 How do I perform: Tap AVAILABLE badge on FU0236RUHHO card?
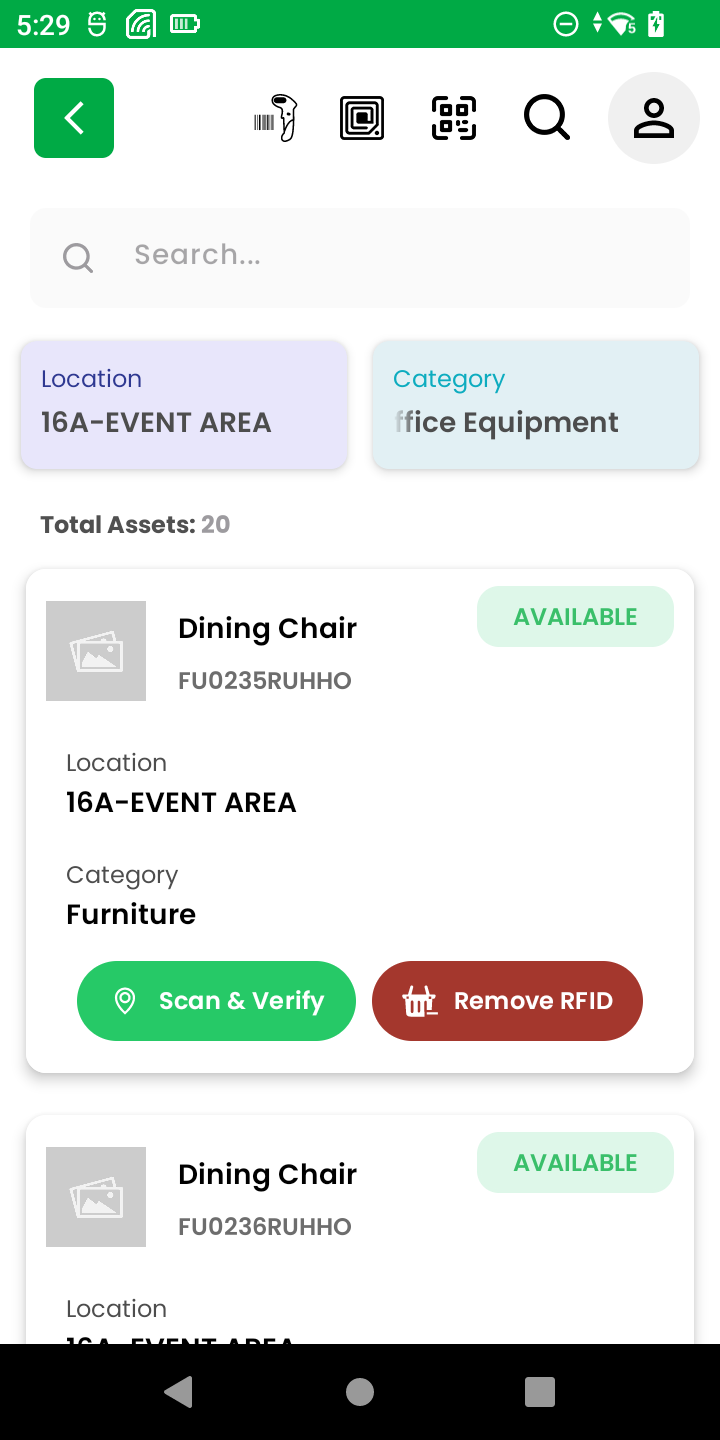tap(575, 1163)
